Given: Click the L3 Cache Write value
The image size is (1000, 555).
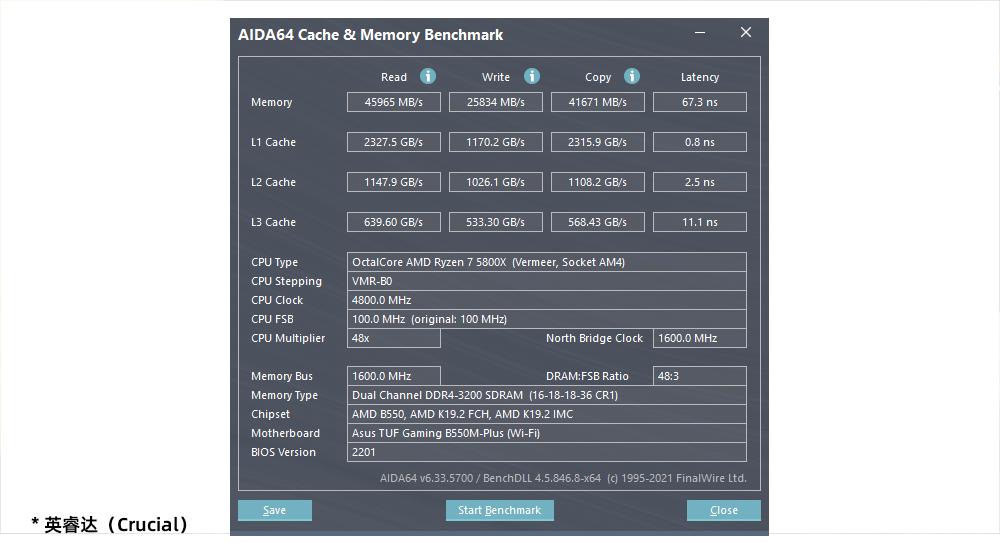Looking at the screenshot, I should click(x=495, y=222).
